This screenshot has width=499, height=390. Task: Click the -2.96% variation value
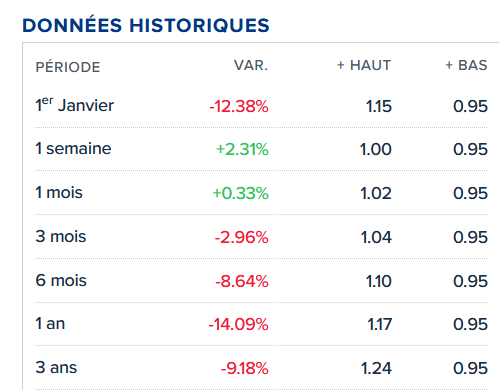coord(241,237)
